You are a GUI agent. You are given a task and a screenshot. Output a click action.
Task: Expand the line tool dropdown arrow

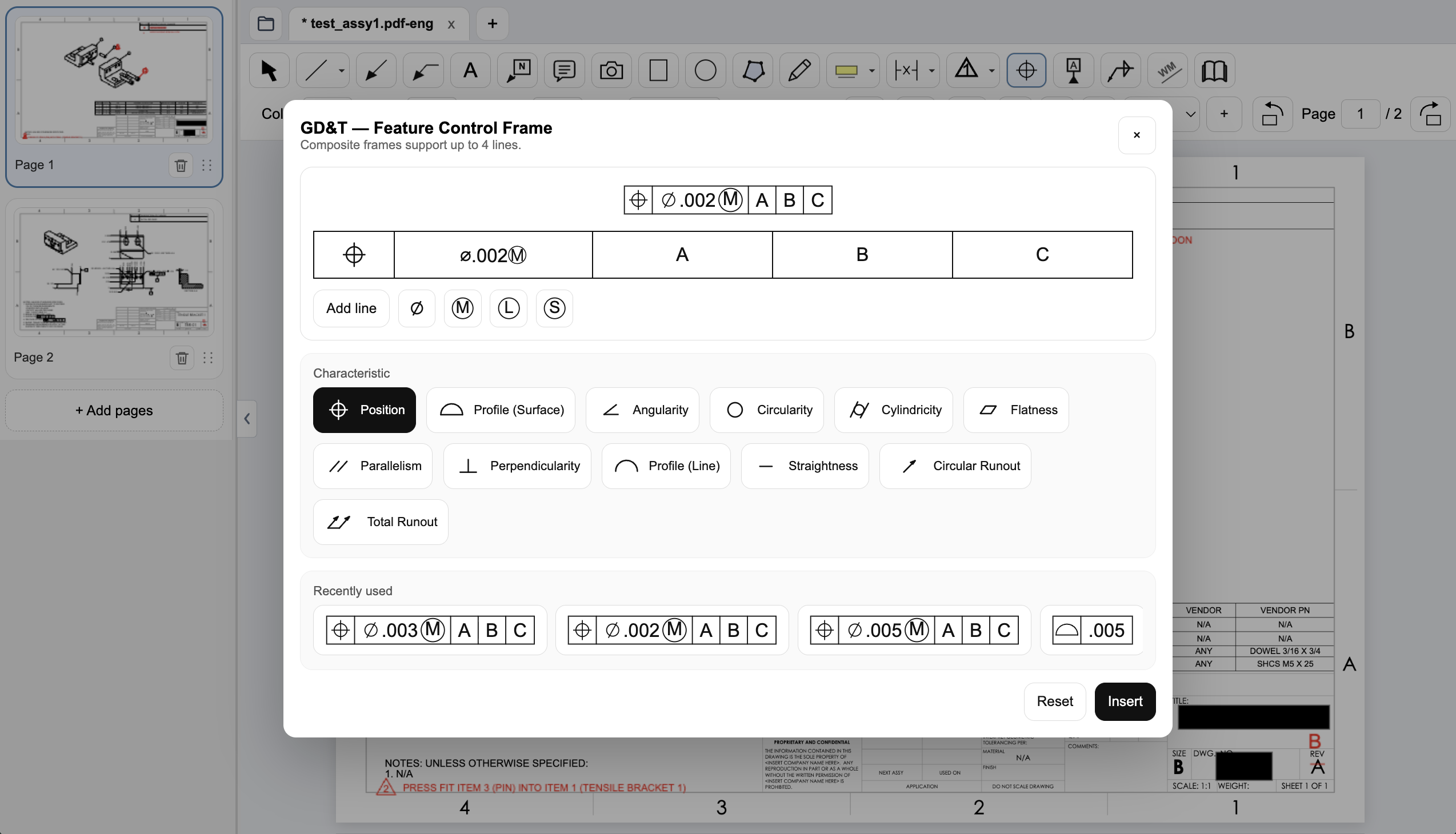coord(342,71)
